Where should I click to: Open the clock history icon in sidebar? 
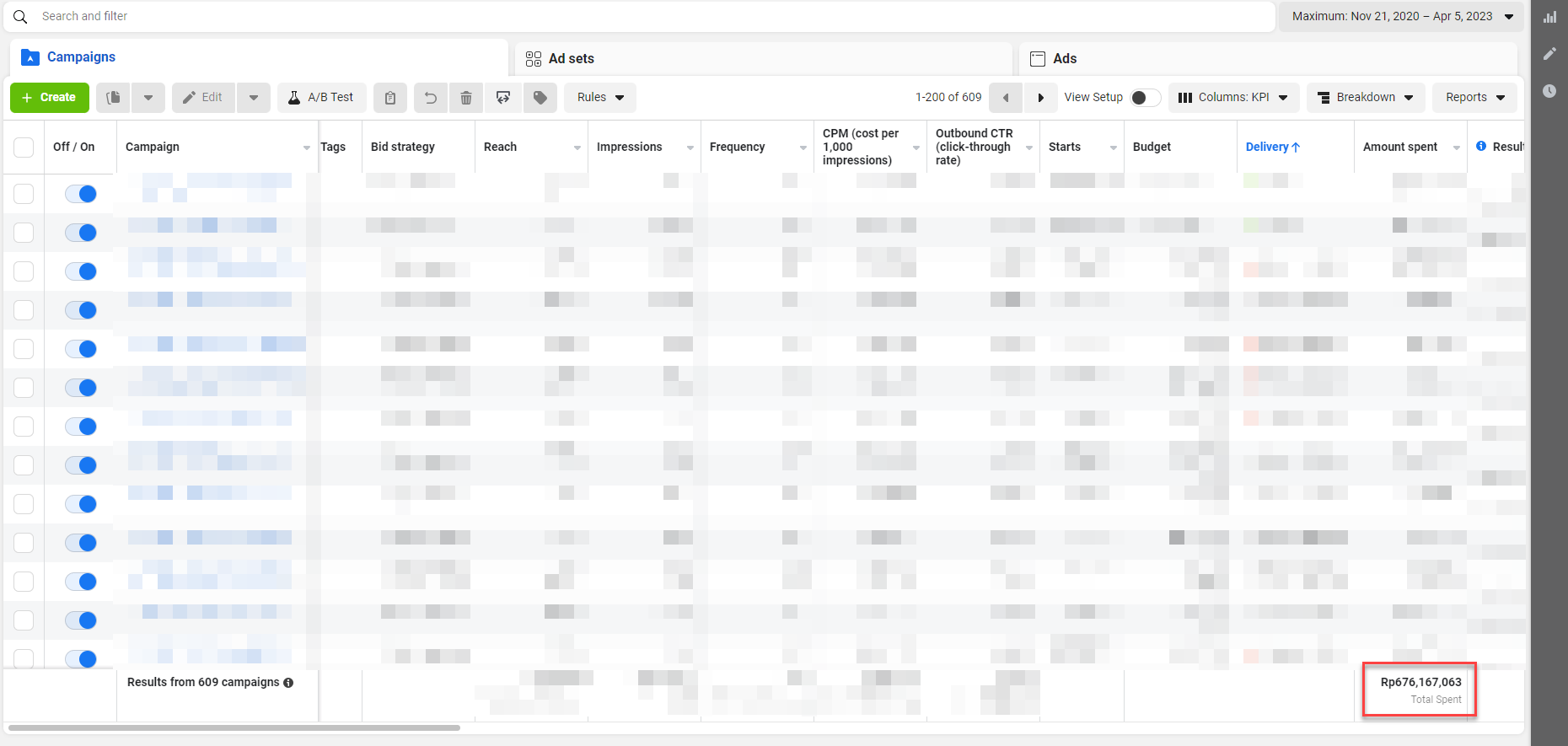tap(1549, 91)
